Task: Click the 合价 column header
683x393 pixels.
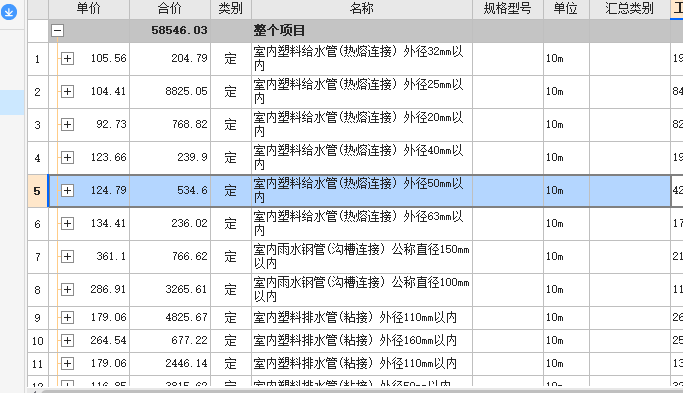Action: [170, 9]
